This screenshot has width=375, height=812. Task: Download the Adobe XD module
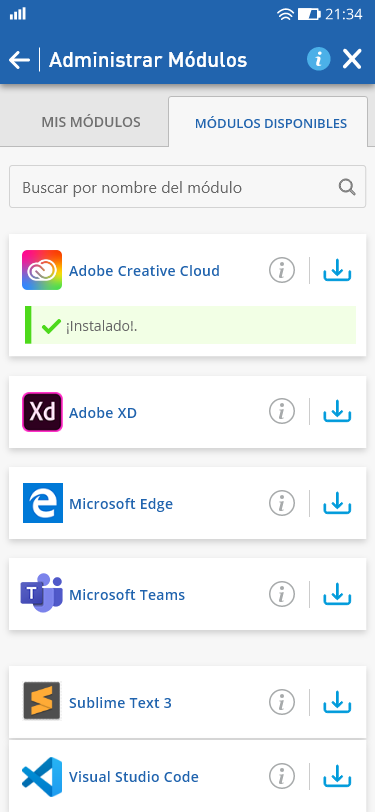point(337,412)
